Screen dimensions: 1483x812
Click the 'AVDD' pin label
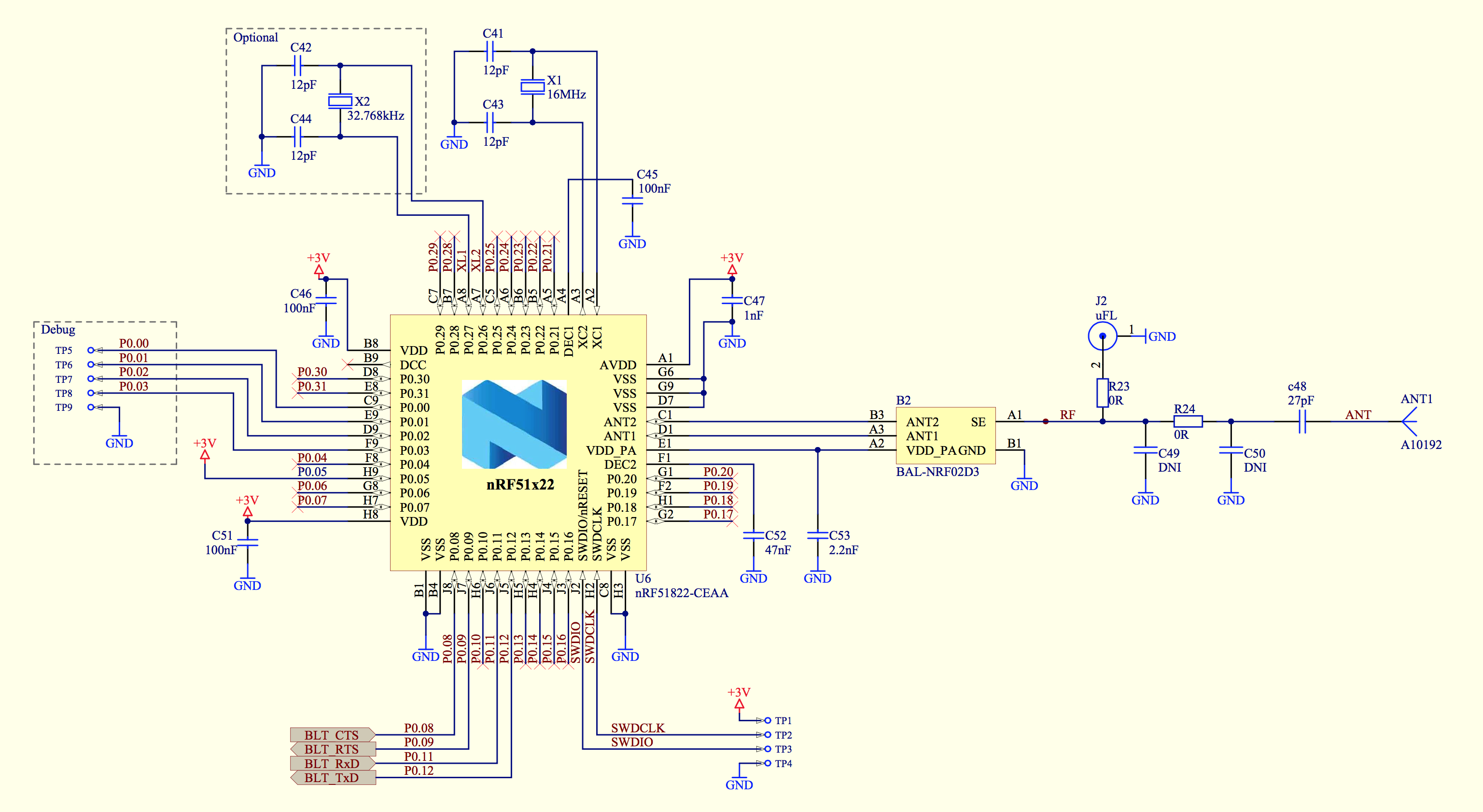click(x=618, y=365)
